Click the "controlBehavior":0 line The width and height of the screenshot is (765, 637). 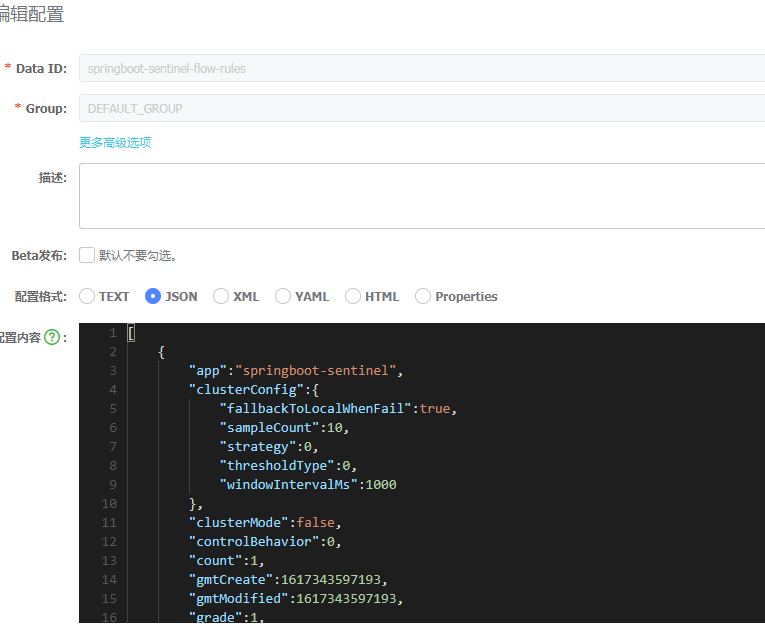coord(265,542)
